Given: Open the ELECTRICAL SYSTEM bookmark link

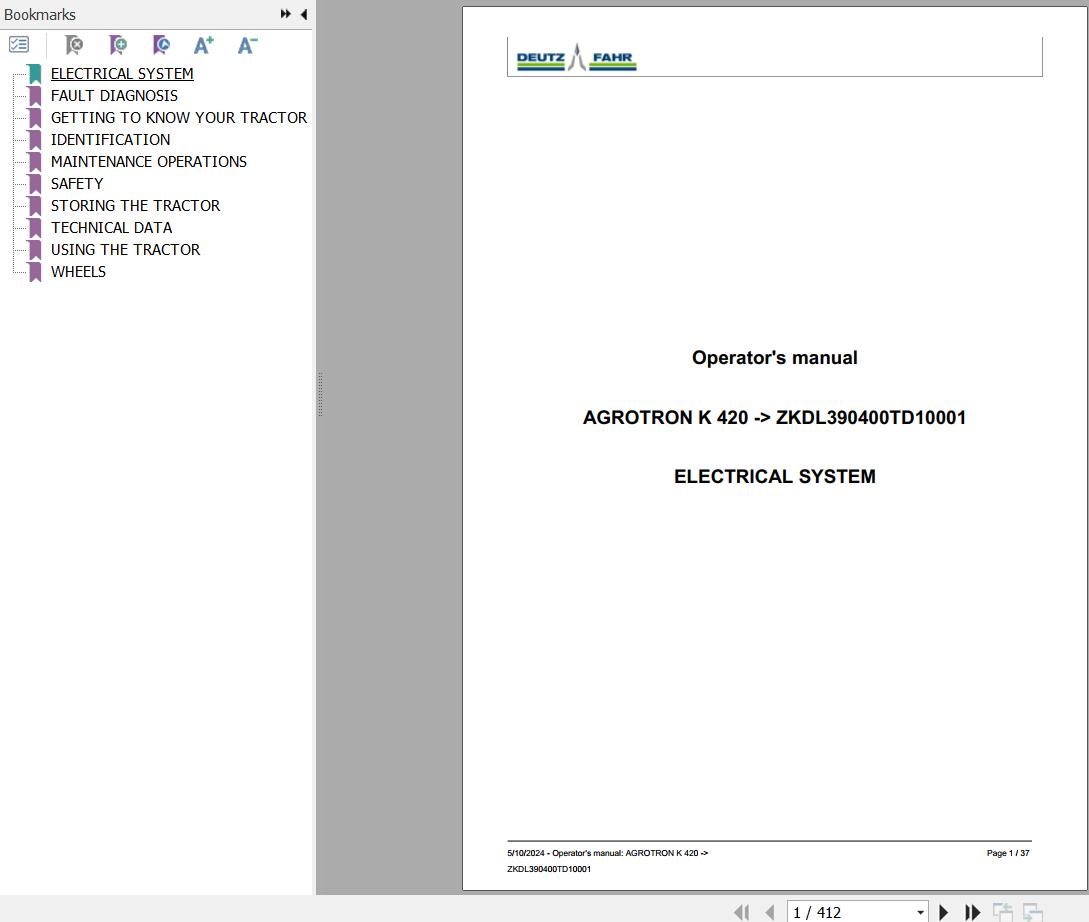Looking at the screenshot, I should click(122, 74).
